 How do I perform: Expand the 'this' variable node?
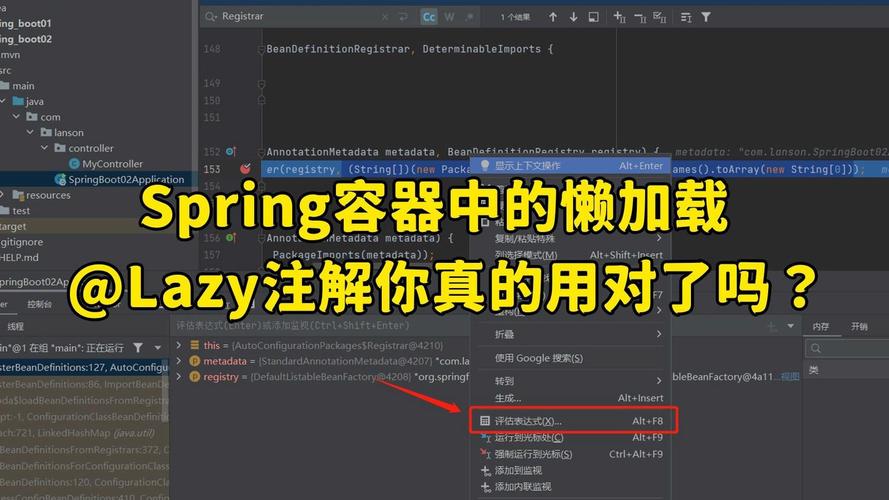tap(179, 345)
